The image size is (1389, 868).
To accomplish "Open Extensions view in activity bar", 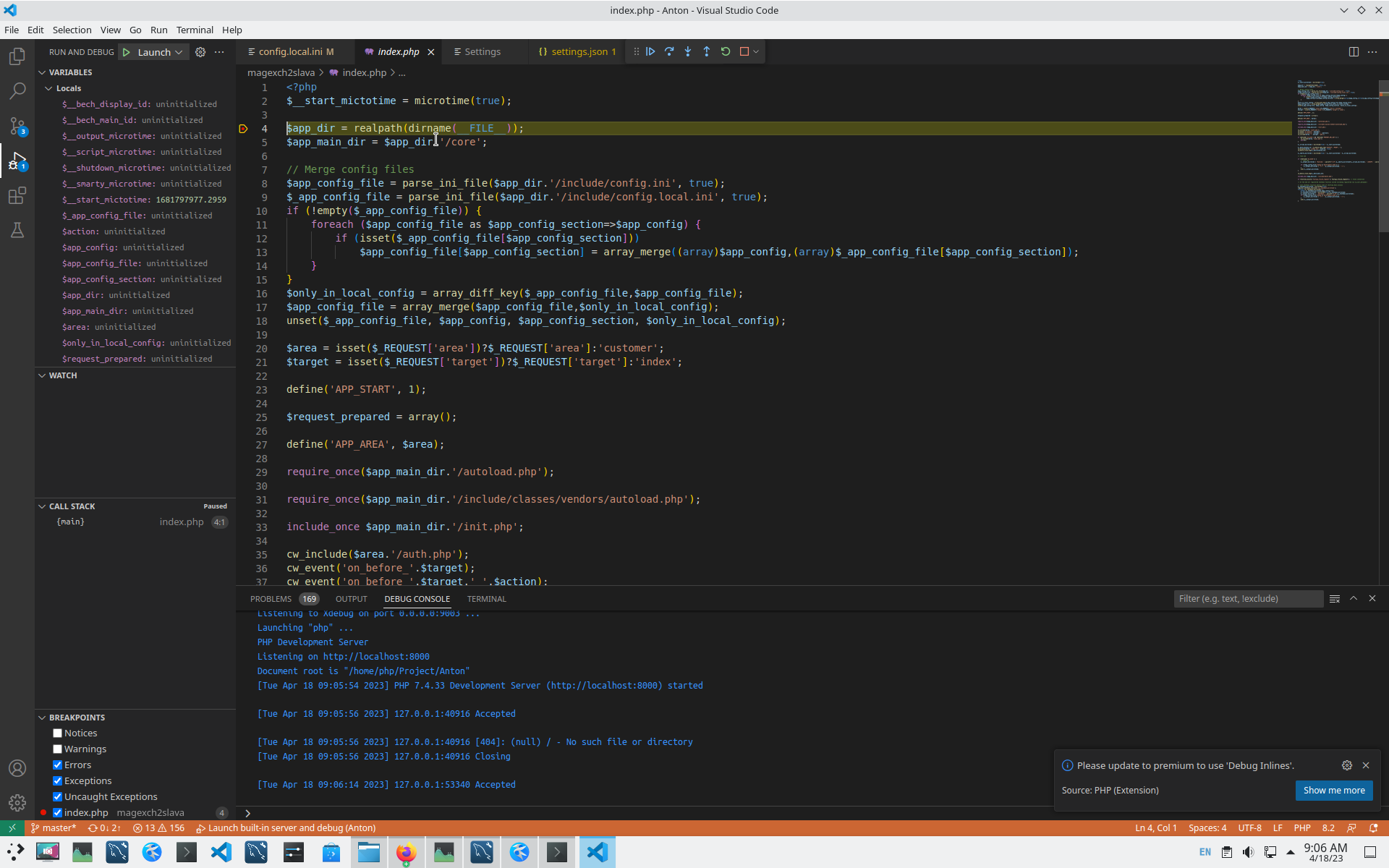I will coord(17,195).
